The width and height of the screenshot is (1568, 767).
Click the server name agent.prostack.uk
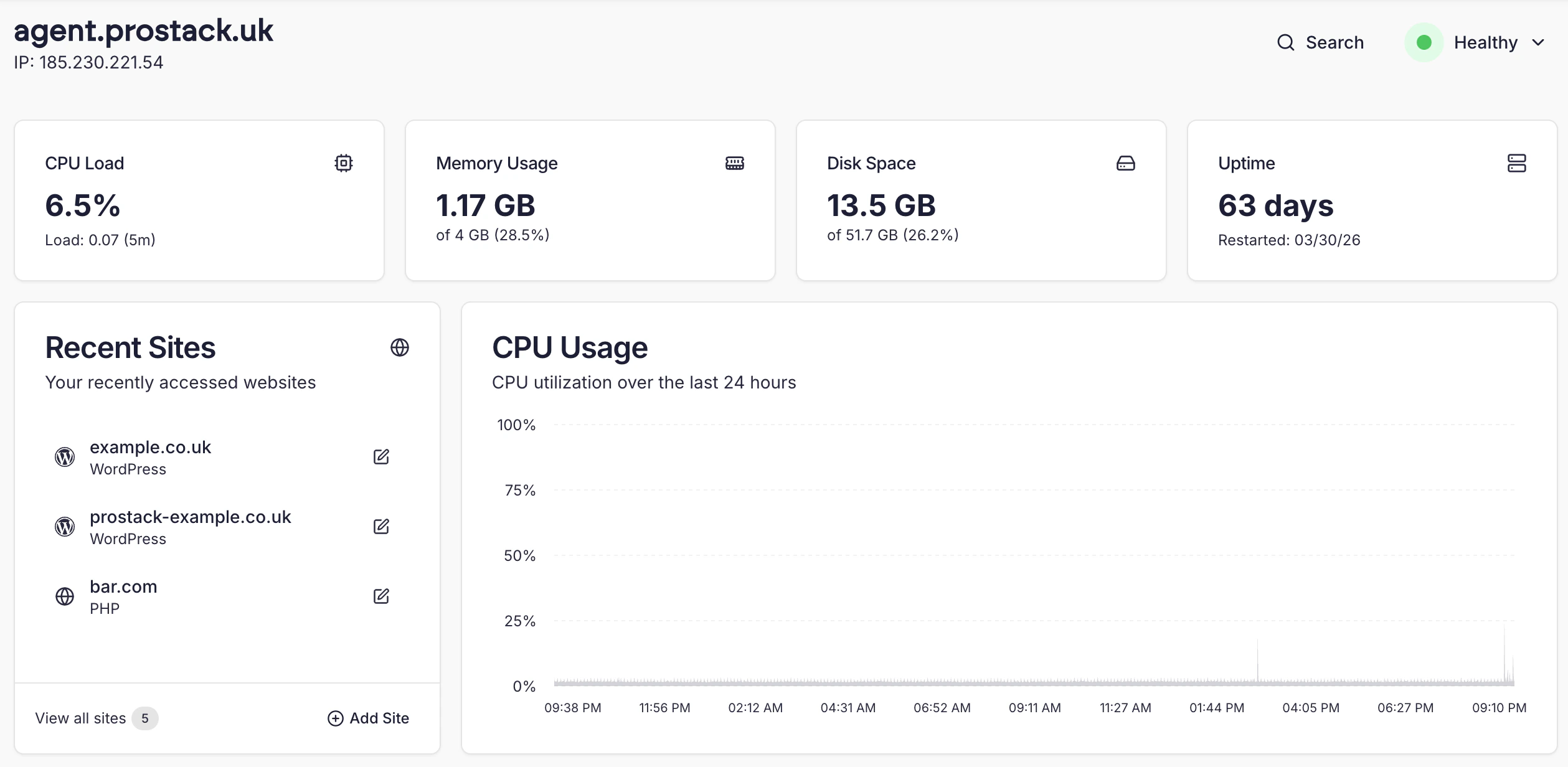tap(144, 31)
